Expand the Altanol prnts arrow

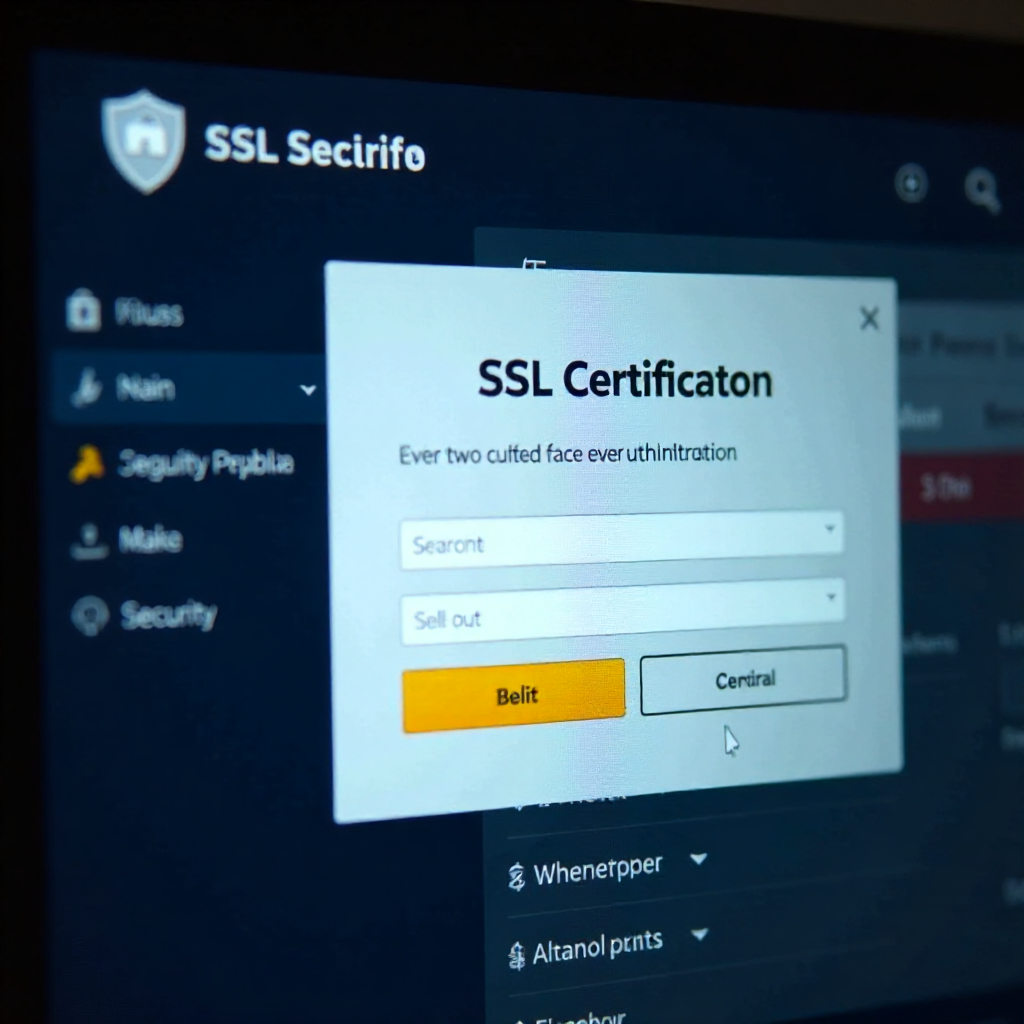(699, 935)
